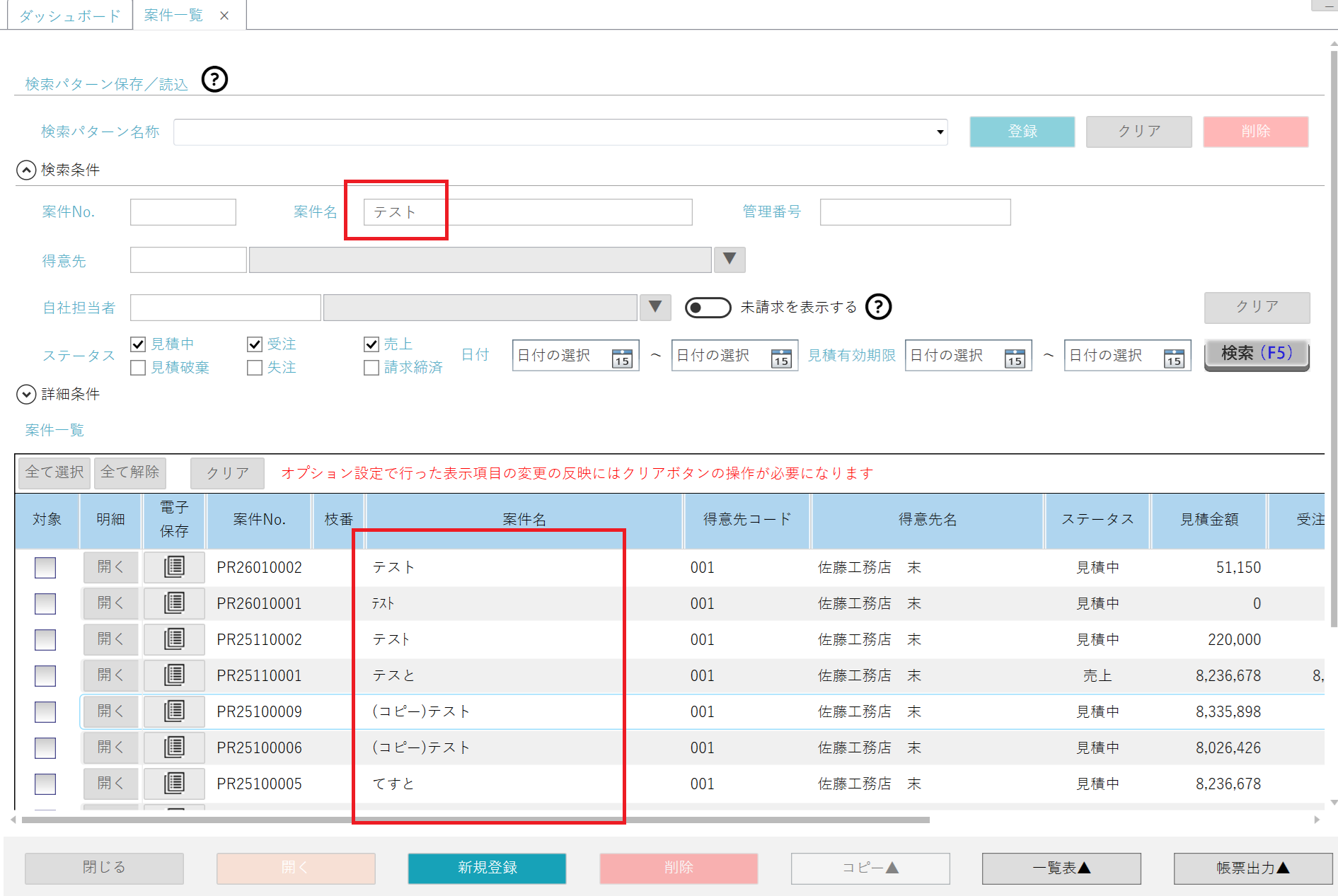Open the 検索パターン名称 dropdown list

[940, 132]
